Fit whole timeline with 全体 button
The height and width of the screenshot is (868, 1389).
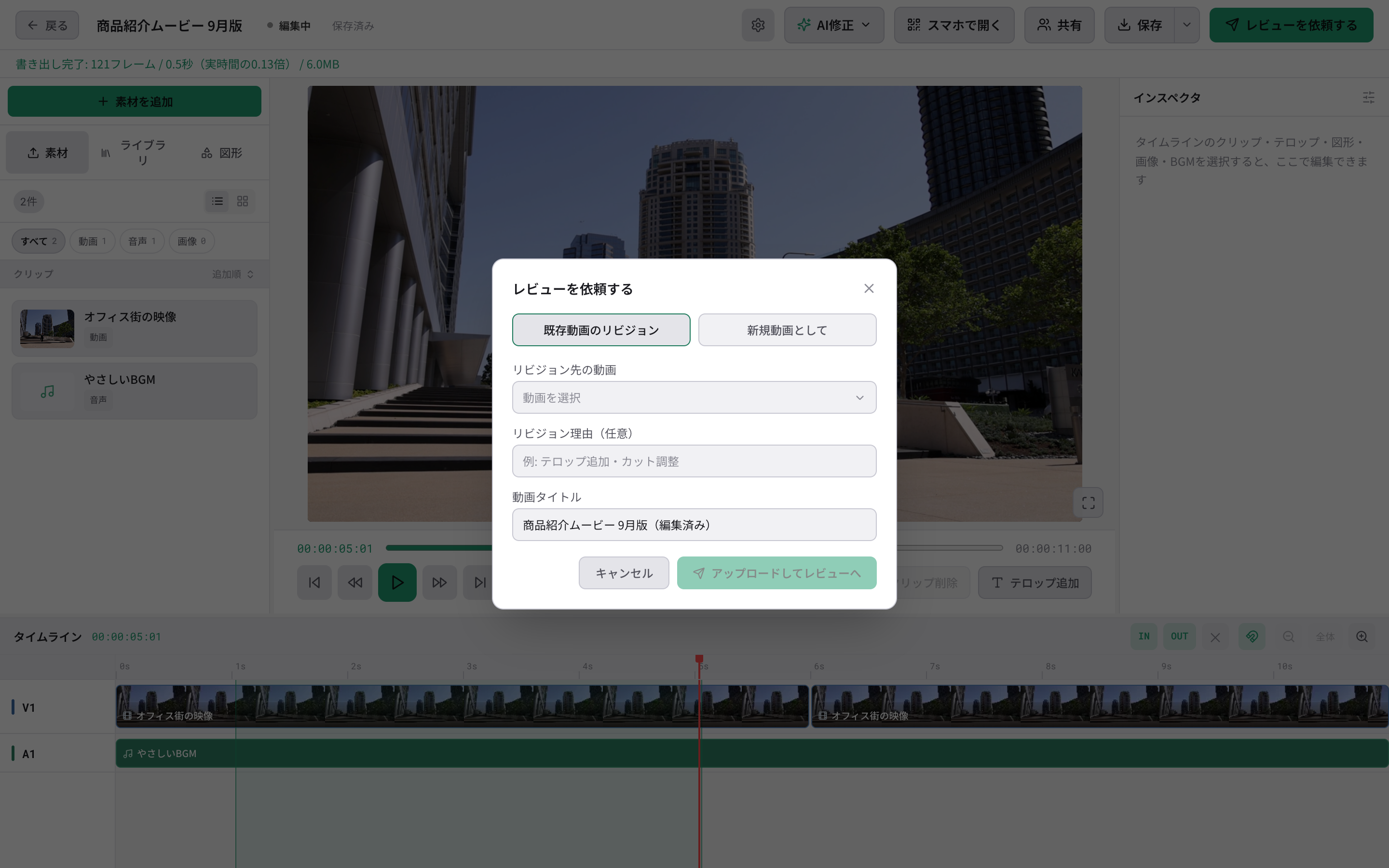coord(1325,637)
